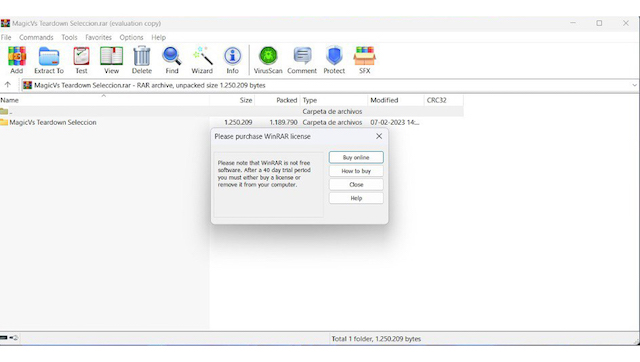Image resolution: width=640 pixels, height=362 pixels.
Task: Sort by the Size column header
Action: [232, 100]
